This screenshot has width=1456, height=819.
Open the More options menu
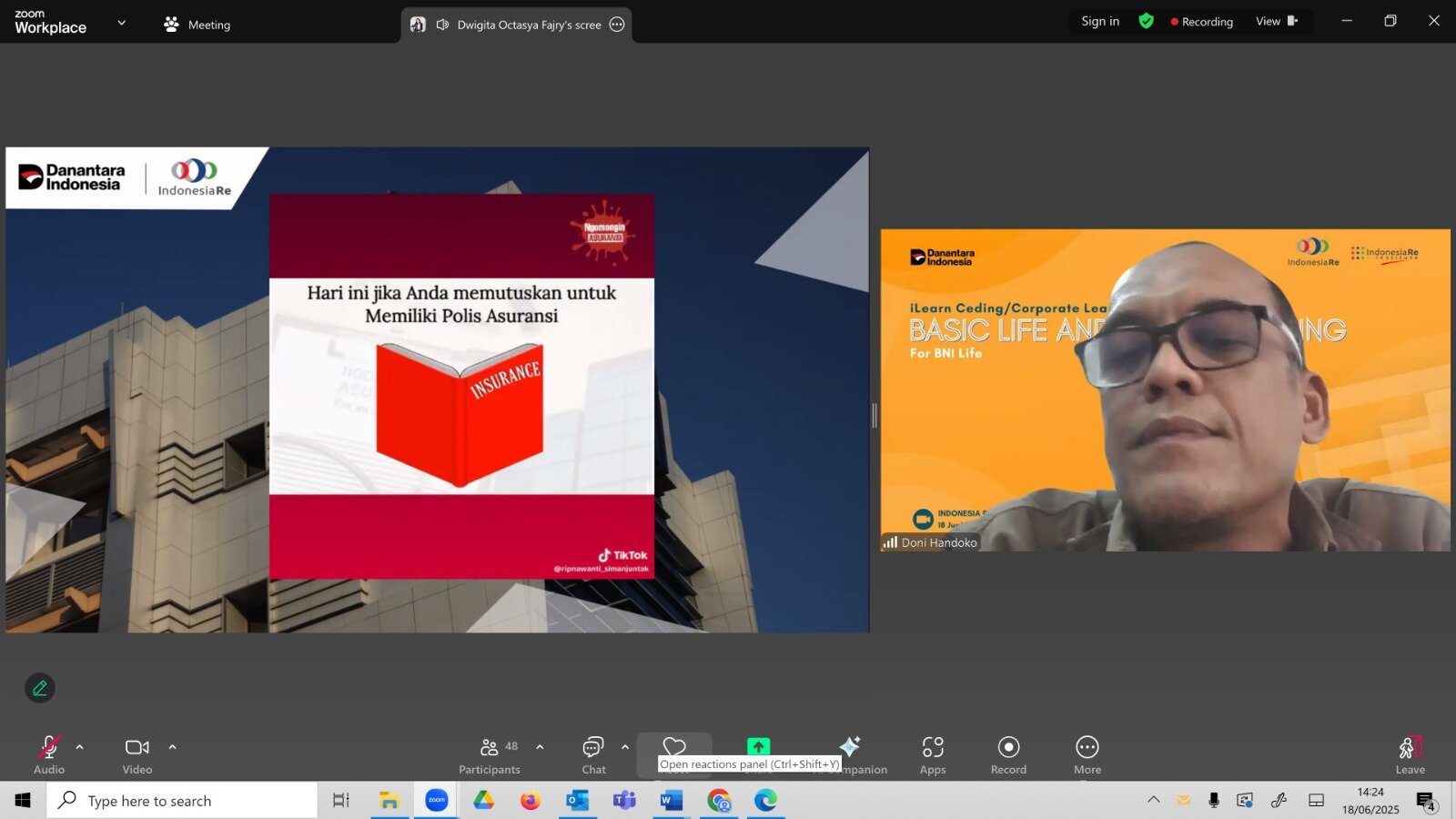(1087, 755)
